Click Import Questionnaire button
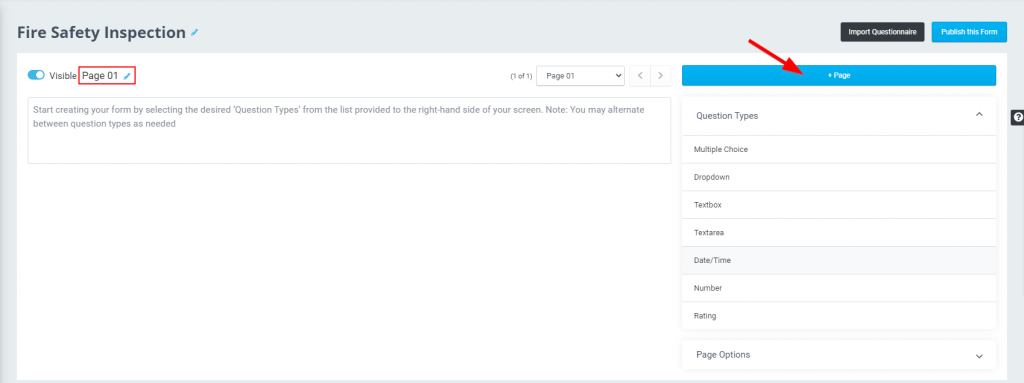Screen dimensions: 1024x383 (882, 32)
